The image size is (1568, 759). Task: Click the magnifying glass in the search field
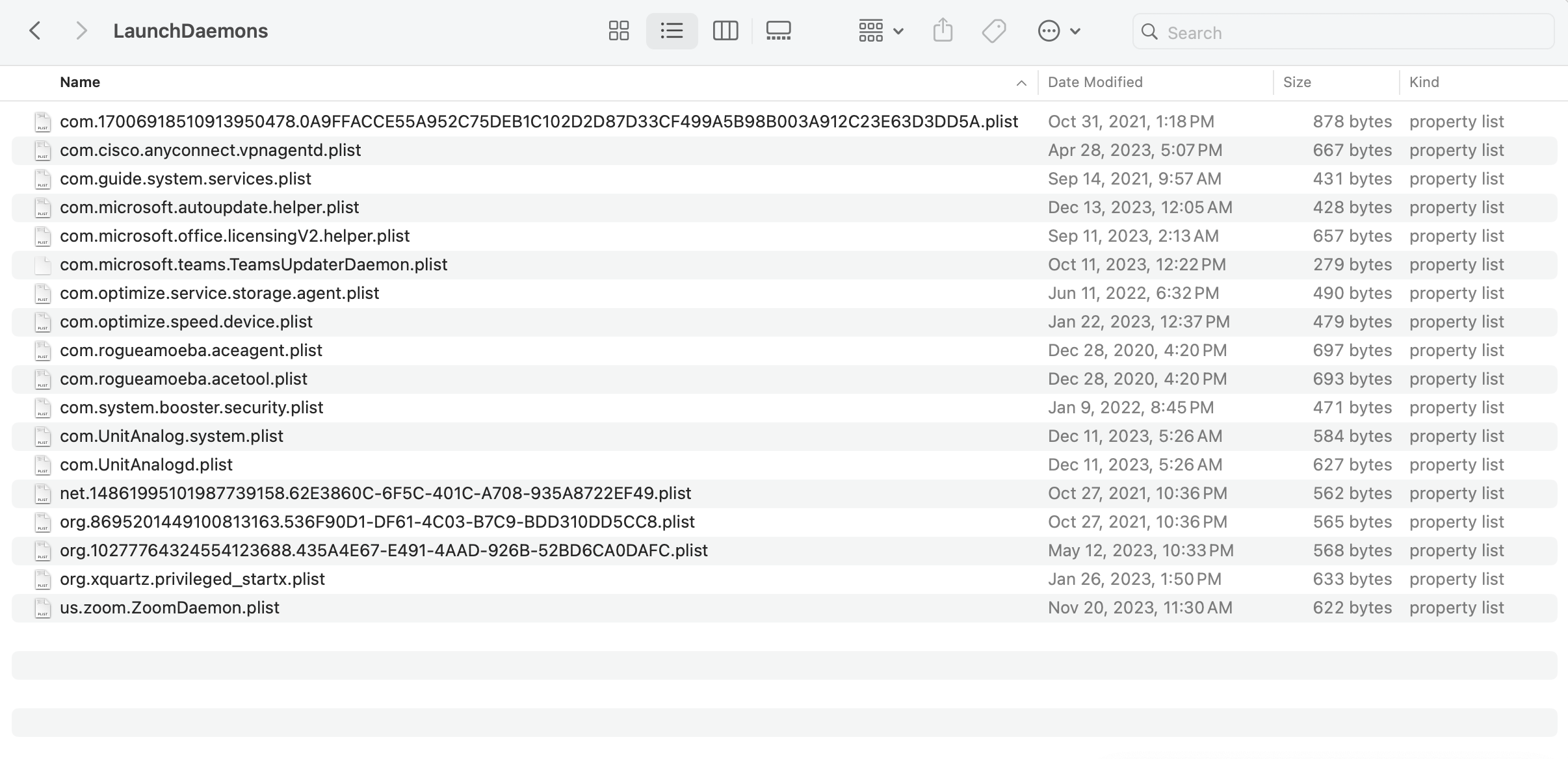point(1150,32)
